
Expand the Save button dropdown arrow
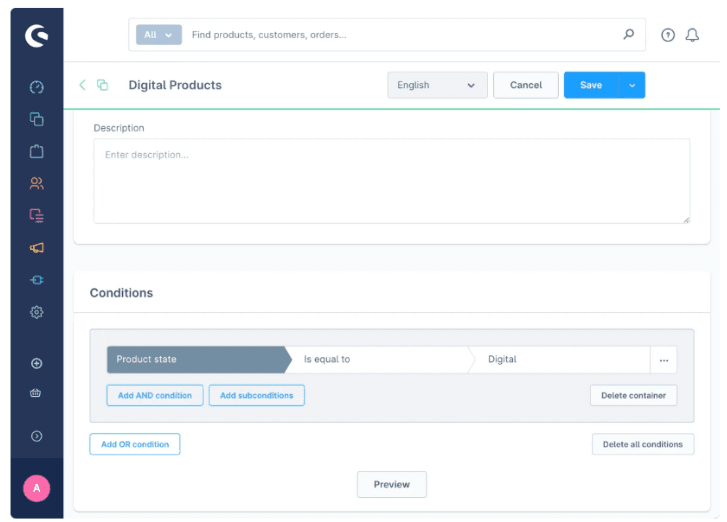click(x=632, y=85)
